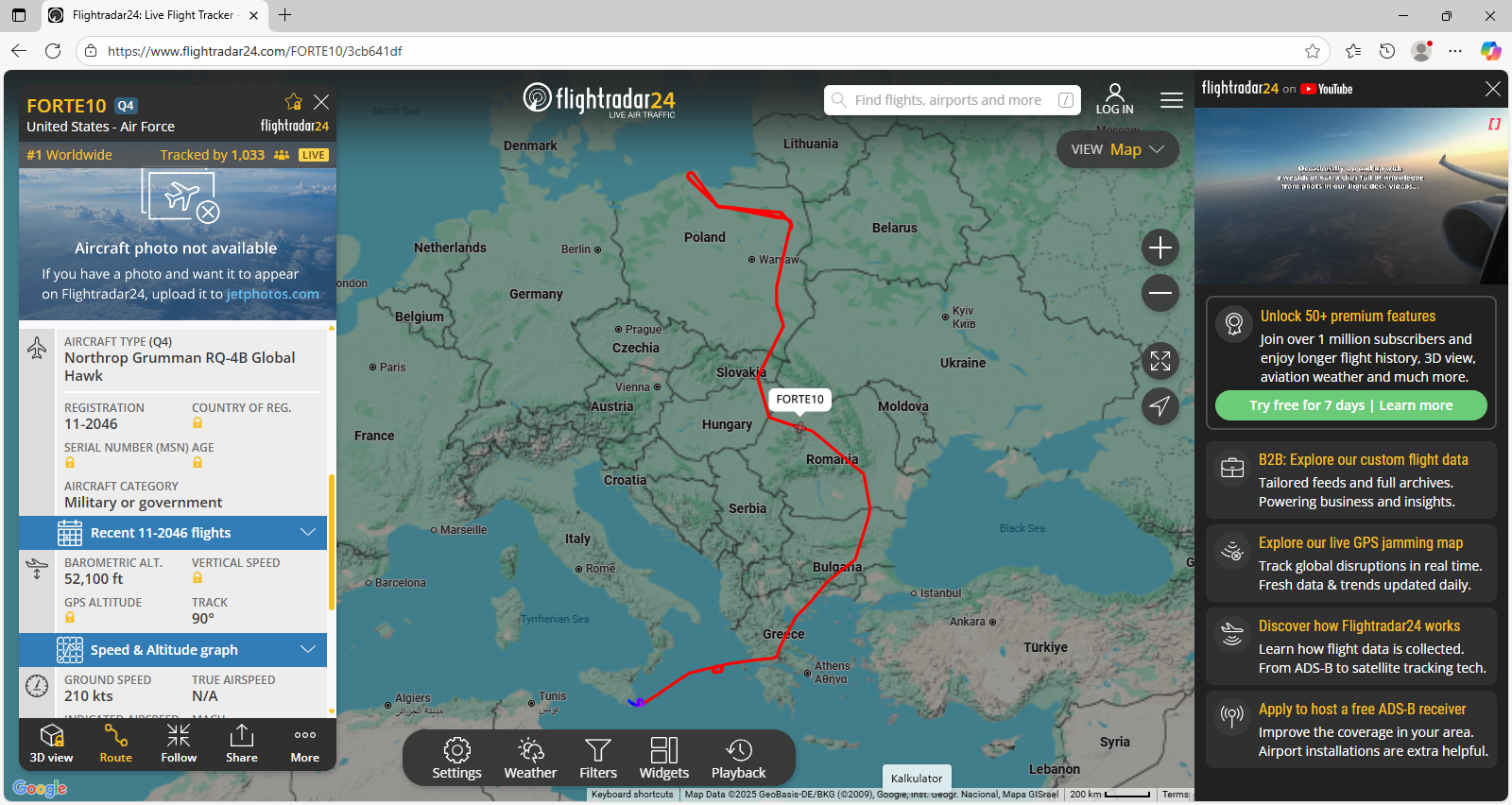Open browser profile menu

pyautogui.click(x=1421, y=51)
